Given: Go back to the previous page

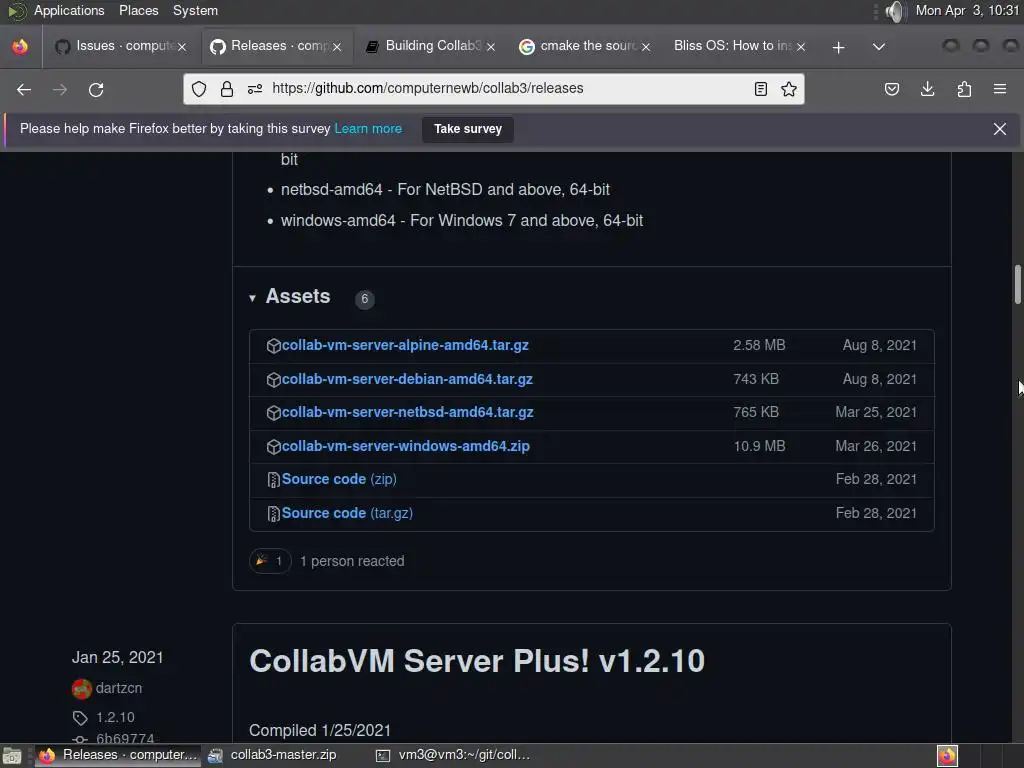Looking at the screenshot, I should tap(24, 89).
